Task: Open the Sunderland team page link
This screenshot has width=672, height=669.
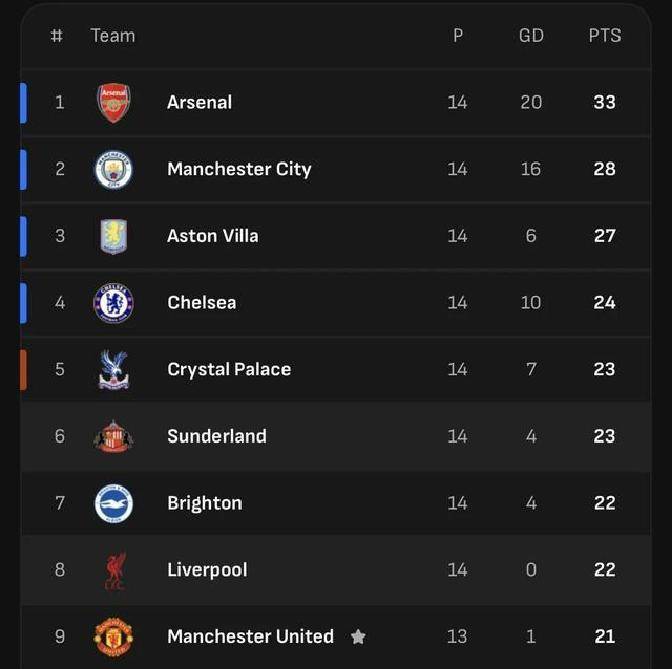Action: (216, 436)
